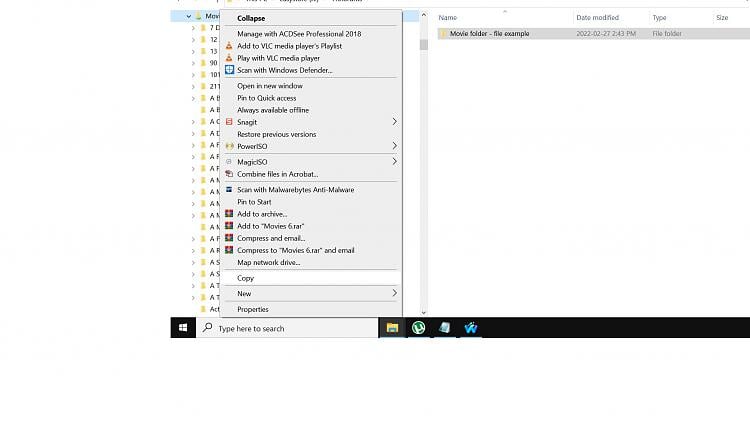
Task: Click WinRAR icon beside Compress to "Movies 6.rar" and email
Action: click(229, 250)
